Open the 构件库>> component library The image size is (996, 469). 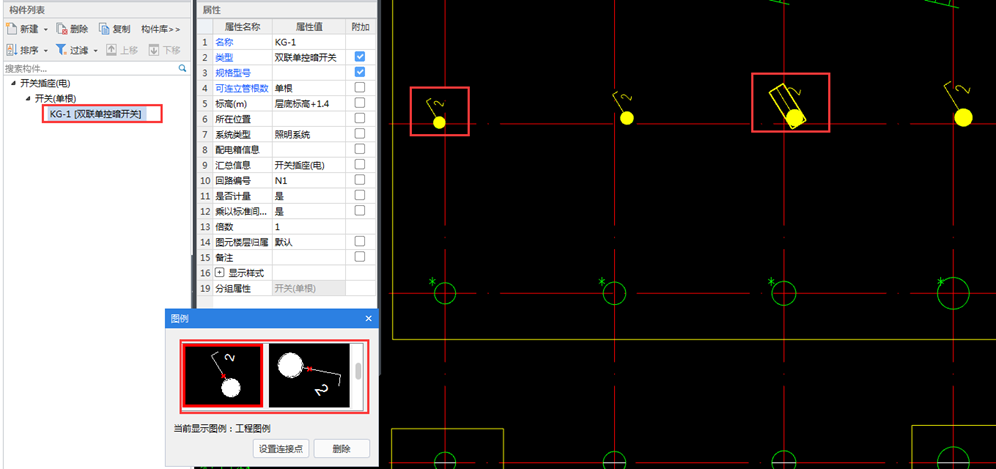click(161, 30)
